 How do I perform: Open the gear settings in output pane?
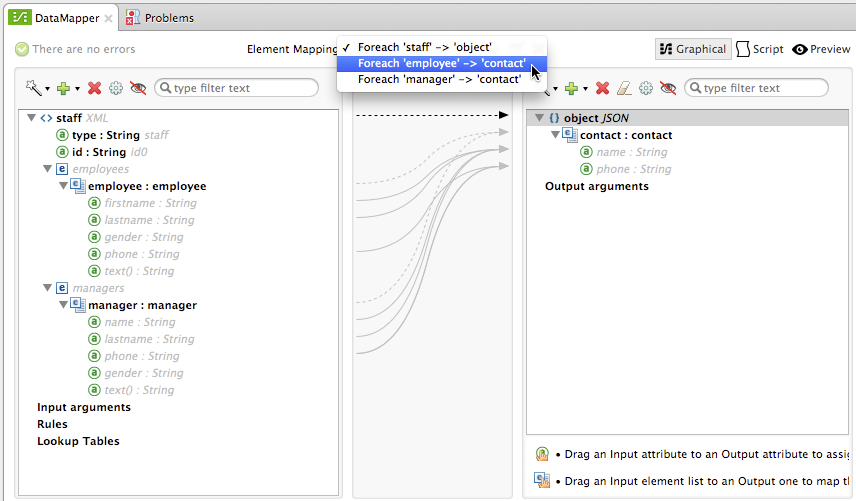point(646,88)
